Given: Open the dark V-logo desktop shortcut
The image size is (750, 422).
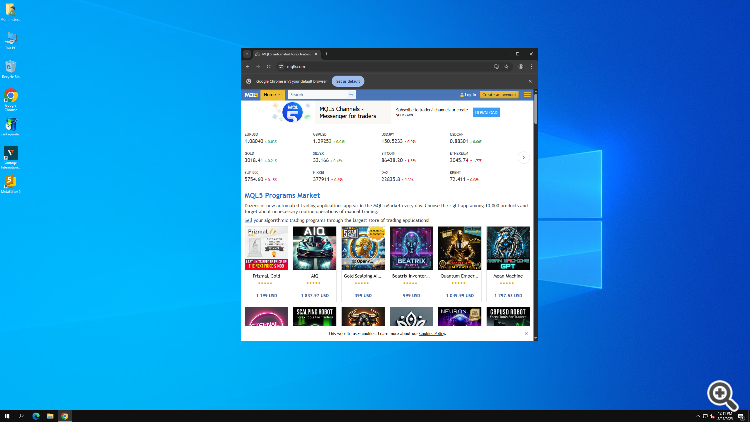Looking at the screenshot, I should coord(11,157).
